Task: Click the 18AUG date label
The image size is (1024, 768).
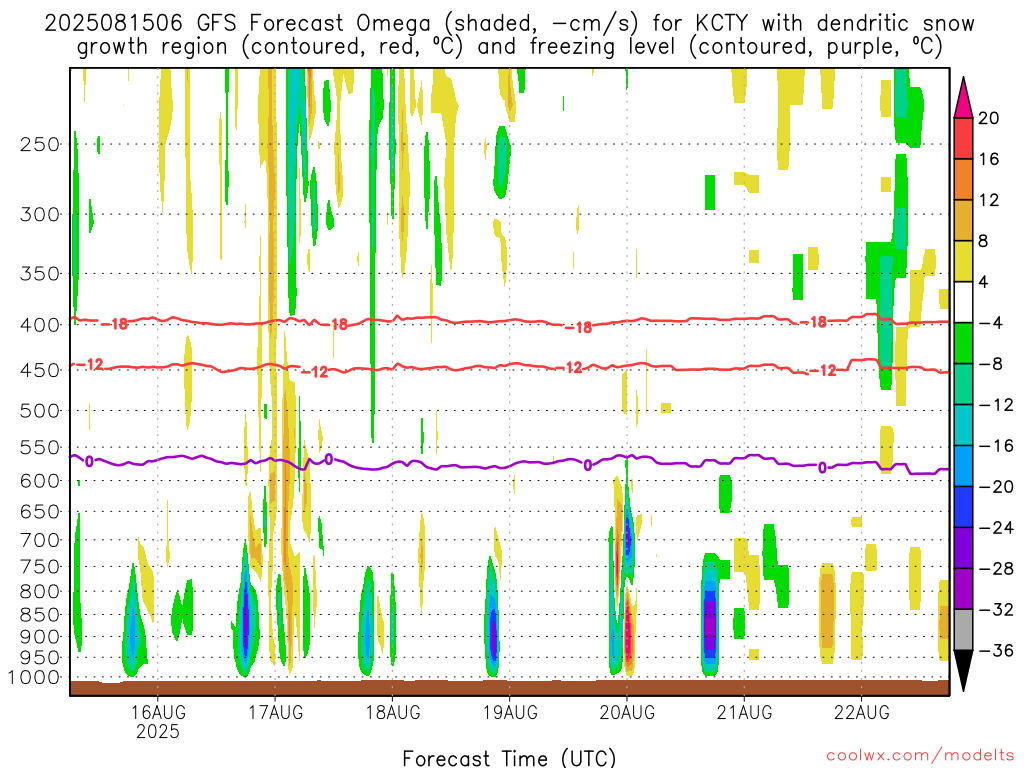Action: pos(392,712)
